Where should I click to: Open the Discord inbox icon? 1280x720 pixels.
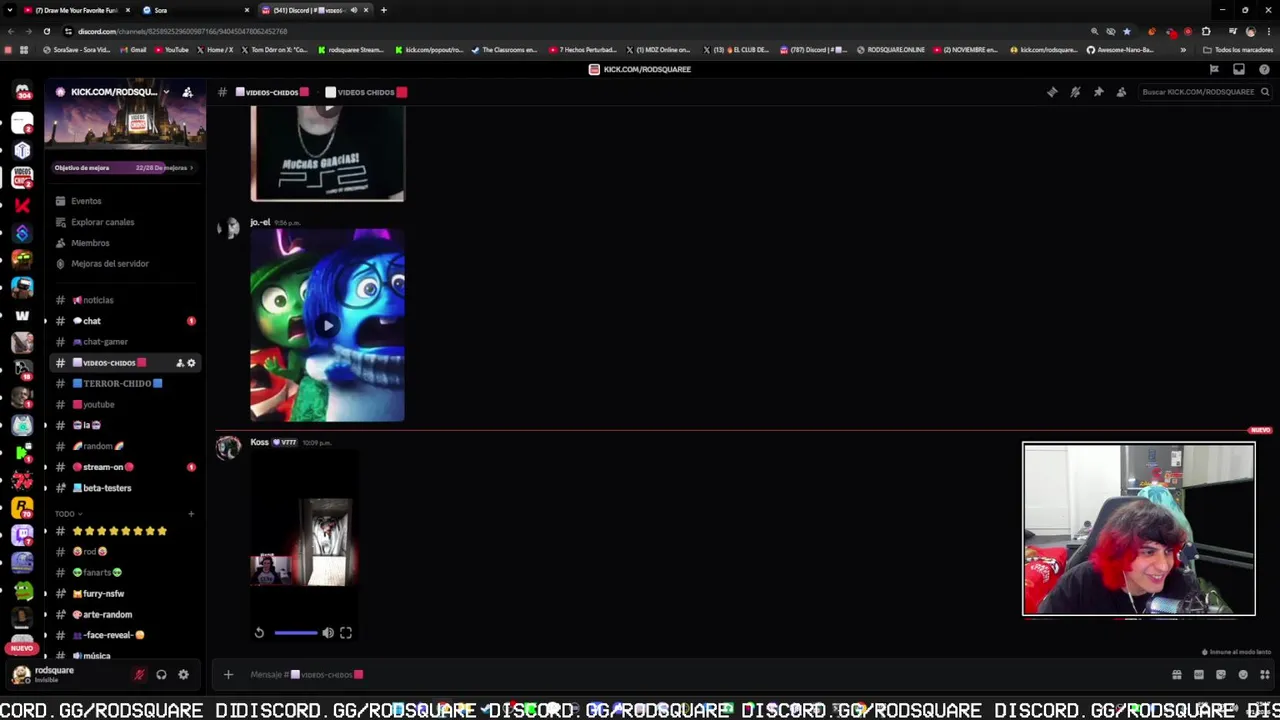1239,69
